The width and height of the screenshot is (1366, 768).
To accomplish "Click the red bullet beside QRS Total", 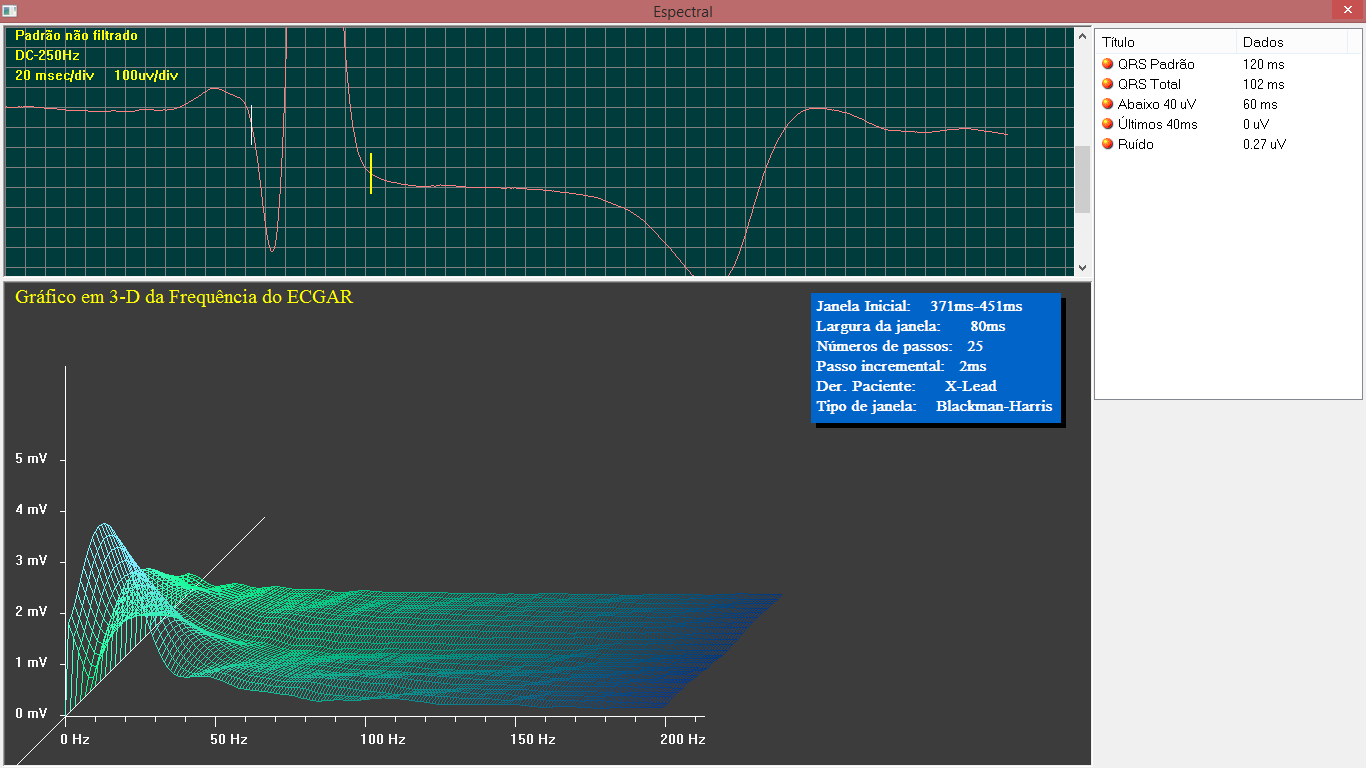I will [1107, 84].
